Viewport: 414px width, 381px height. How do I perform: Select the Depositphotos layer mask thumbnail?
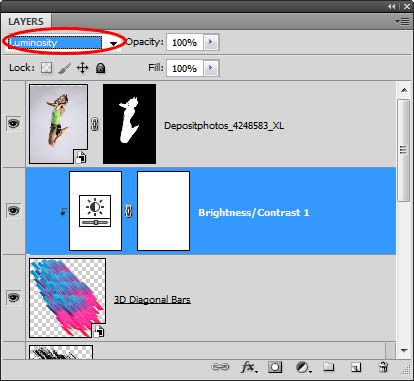pyautogui.click(x=129, y=124)
